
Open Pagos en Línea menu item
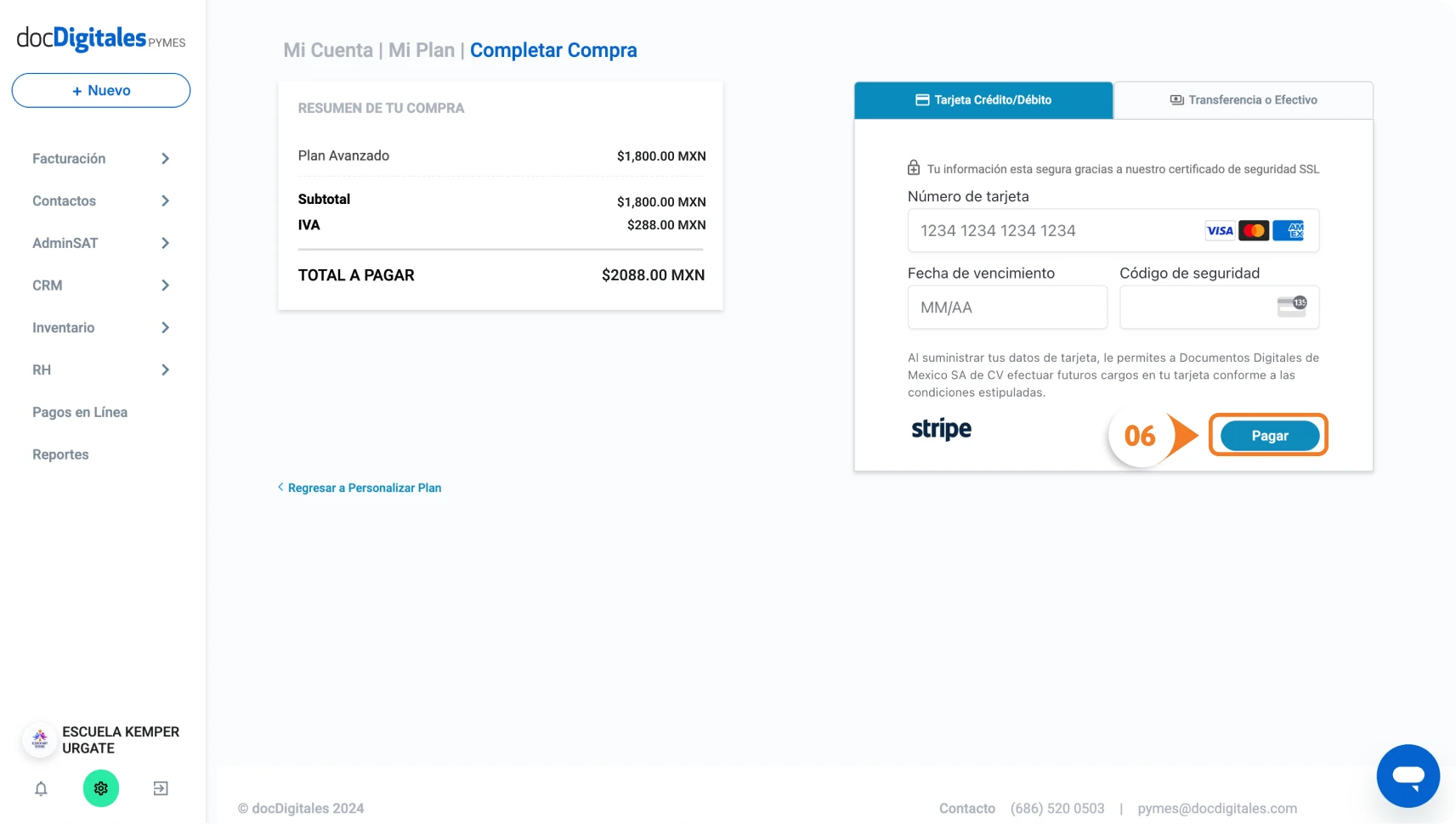[x=80, y=412]
